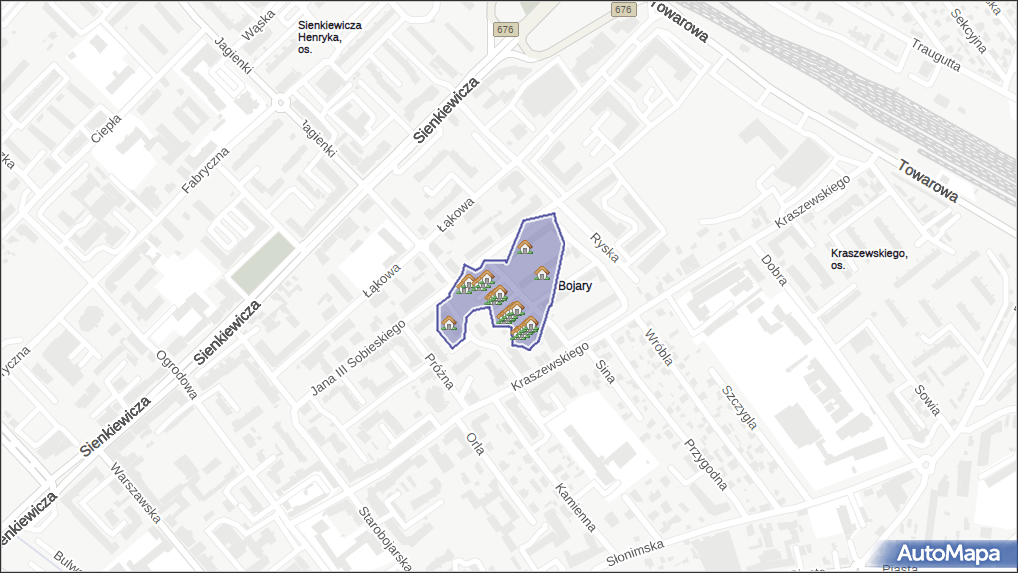Viewport: 1018px width, 573px height.
Task: Select the Bojary district label
Action: [575, 286]
